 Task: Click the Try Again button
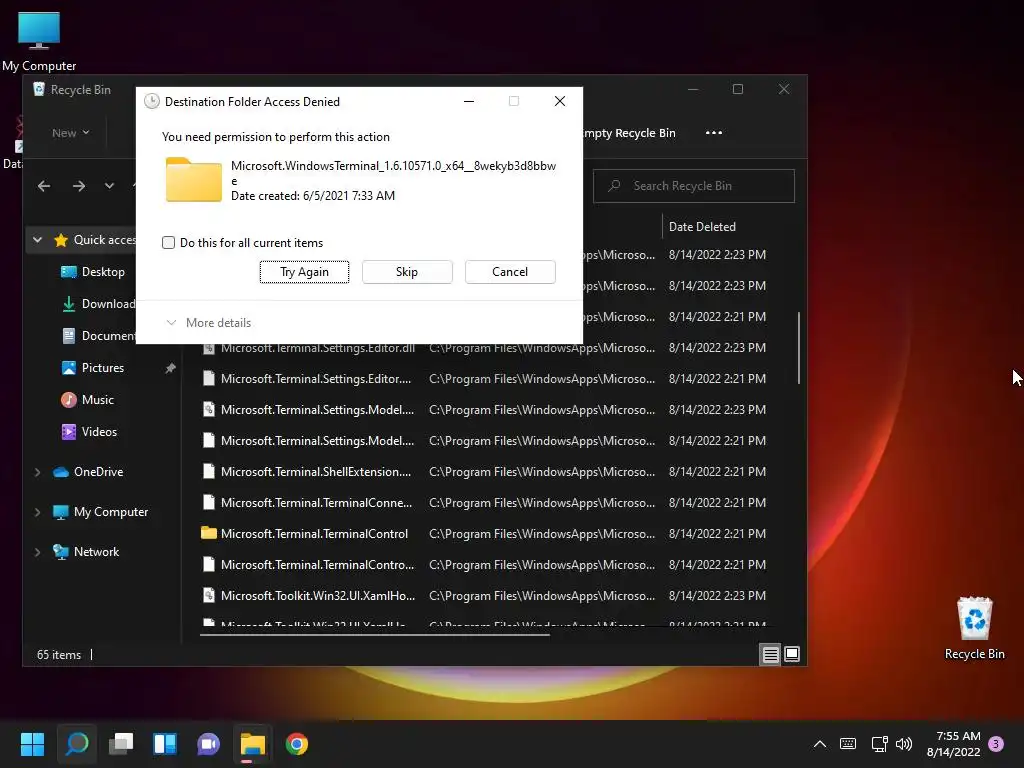[304, 272]
